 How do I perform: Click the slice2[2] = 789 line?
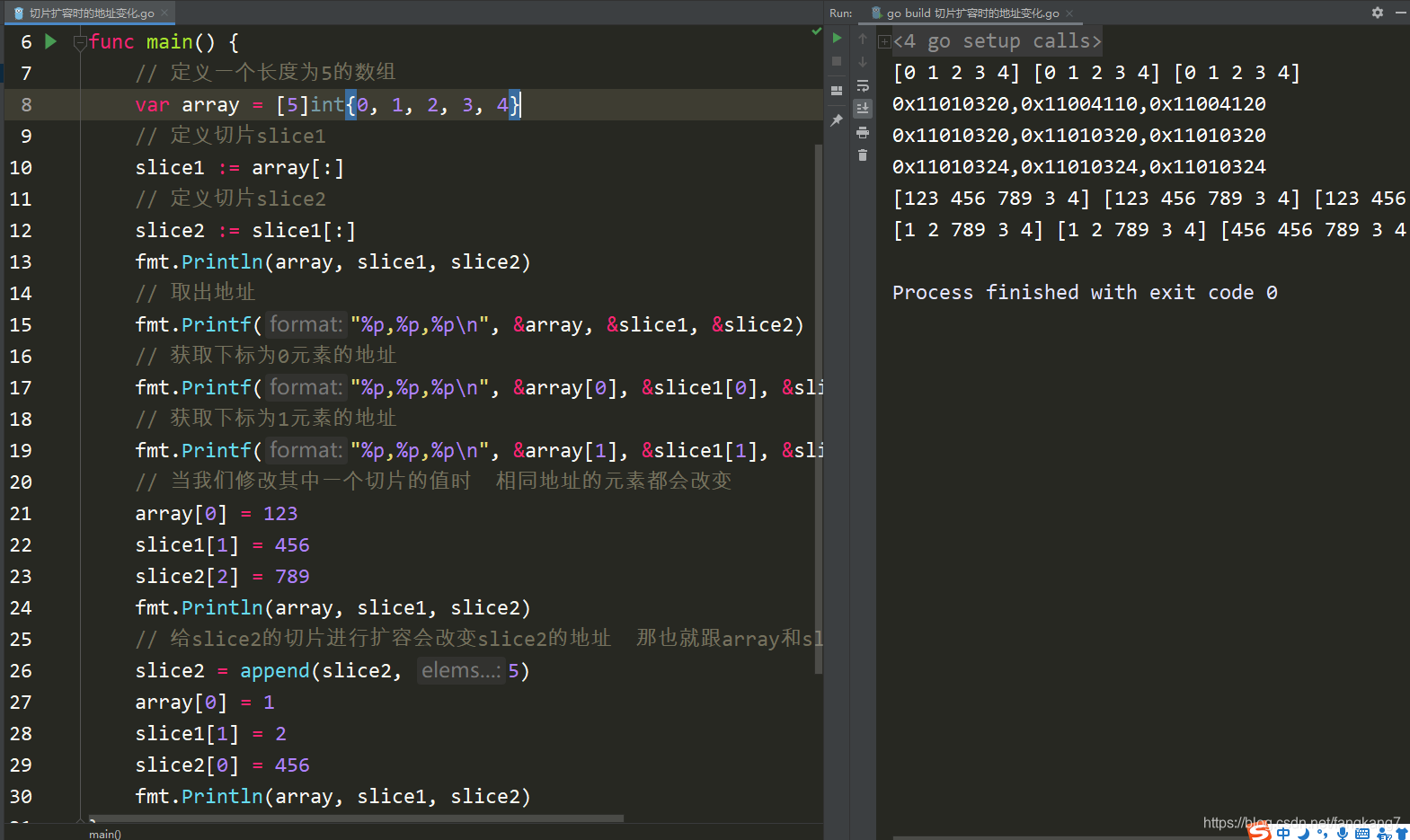point(222,576)
